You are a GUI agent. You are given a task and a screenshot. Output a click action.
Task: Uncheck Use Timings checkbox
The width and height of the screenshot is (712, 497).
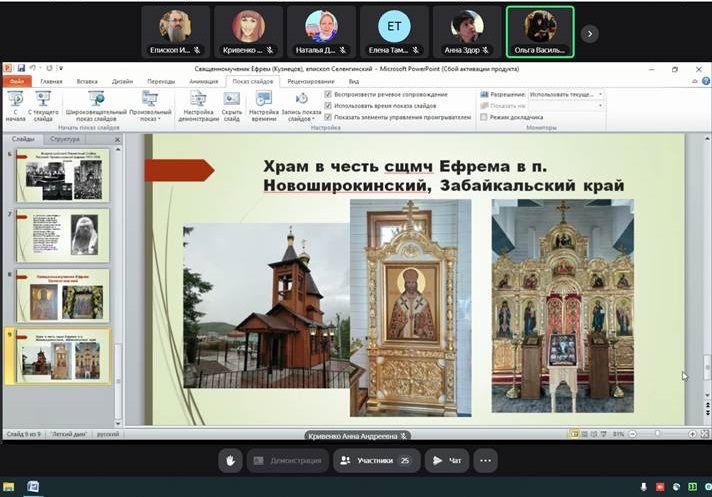pos(329,105)
